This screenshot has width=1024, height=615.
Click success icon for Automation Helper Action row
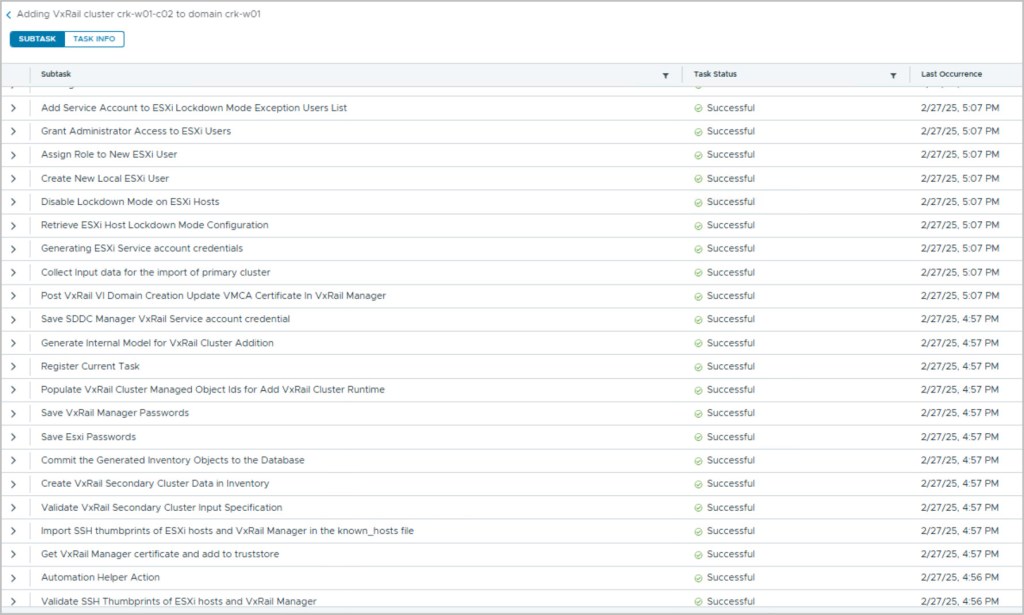[x=698, y=578]
